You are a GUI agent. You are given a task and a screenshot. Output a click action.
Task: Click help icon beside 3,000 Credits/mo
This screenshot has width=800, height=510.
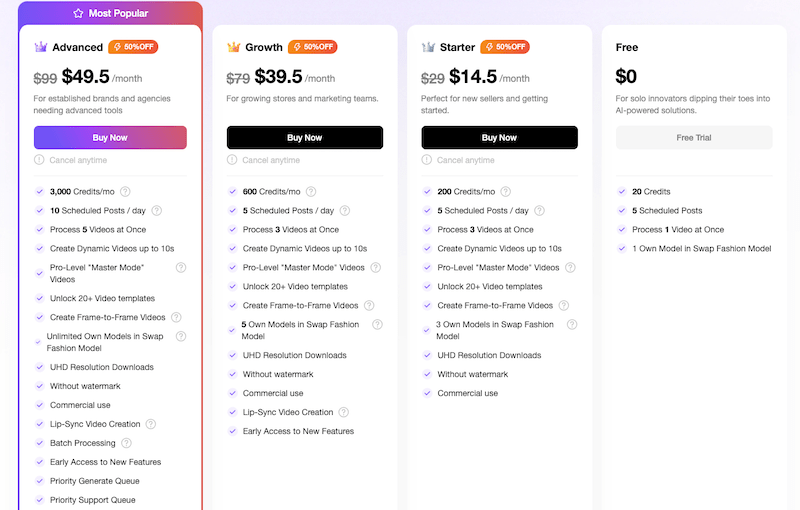tap(125, 192)
